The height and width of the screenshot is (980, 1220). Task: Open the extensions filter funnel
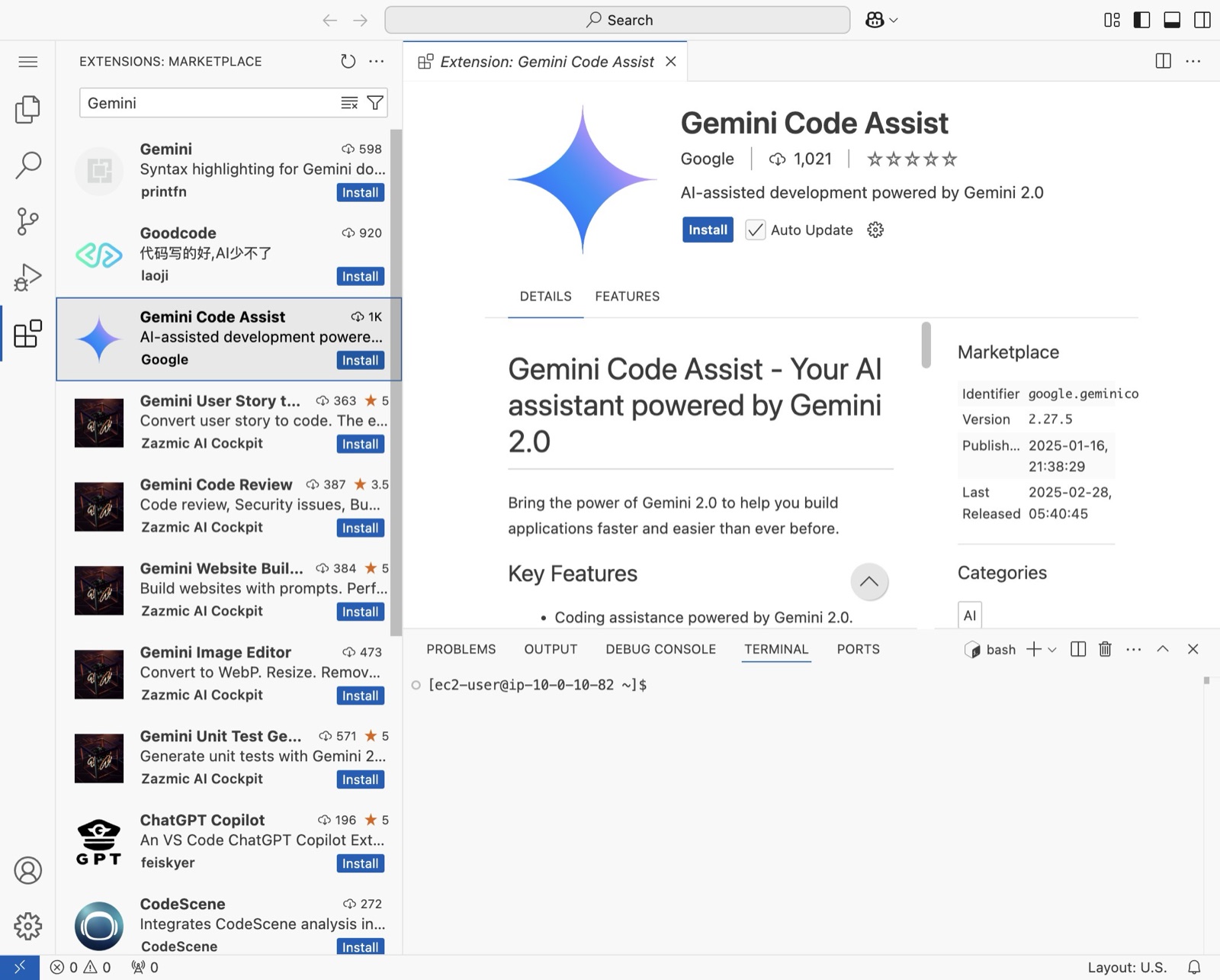point(375,103)
